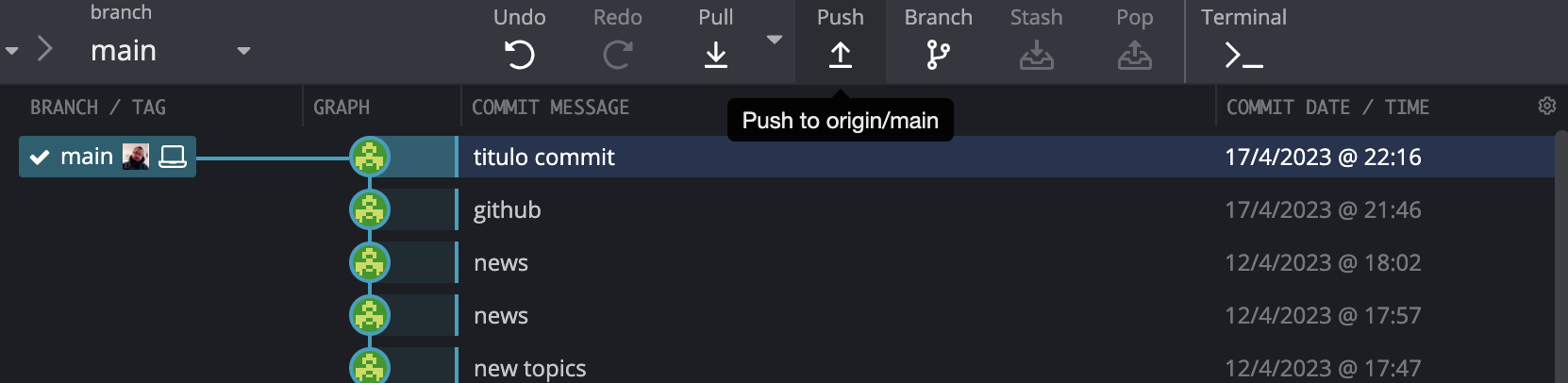Click the COMMIT MESSAGE column header
The height and width of the screenshot is (383, 1568).
click(x=550, y=108)
